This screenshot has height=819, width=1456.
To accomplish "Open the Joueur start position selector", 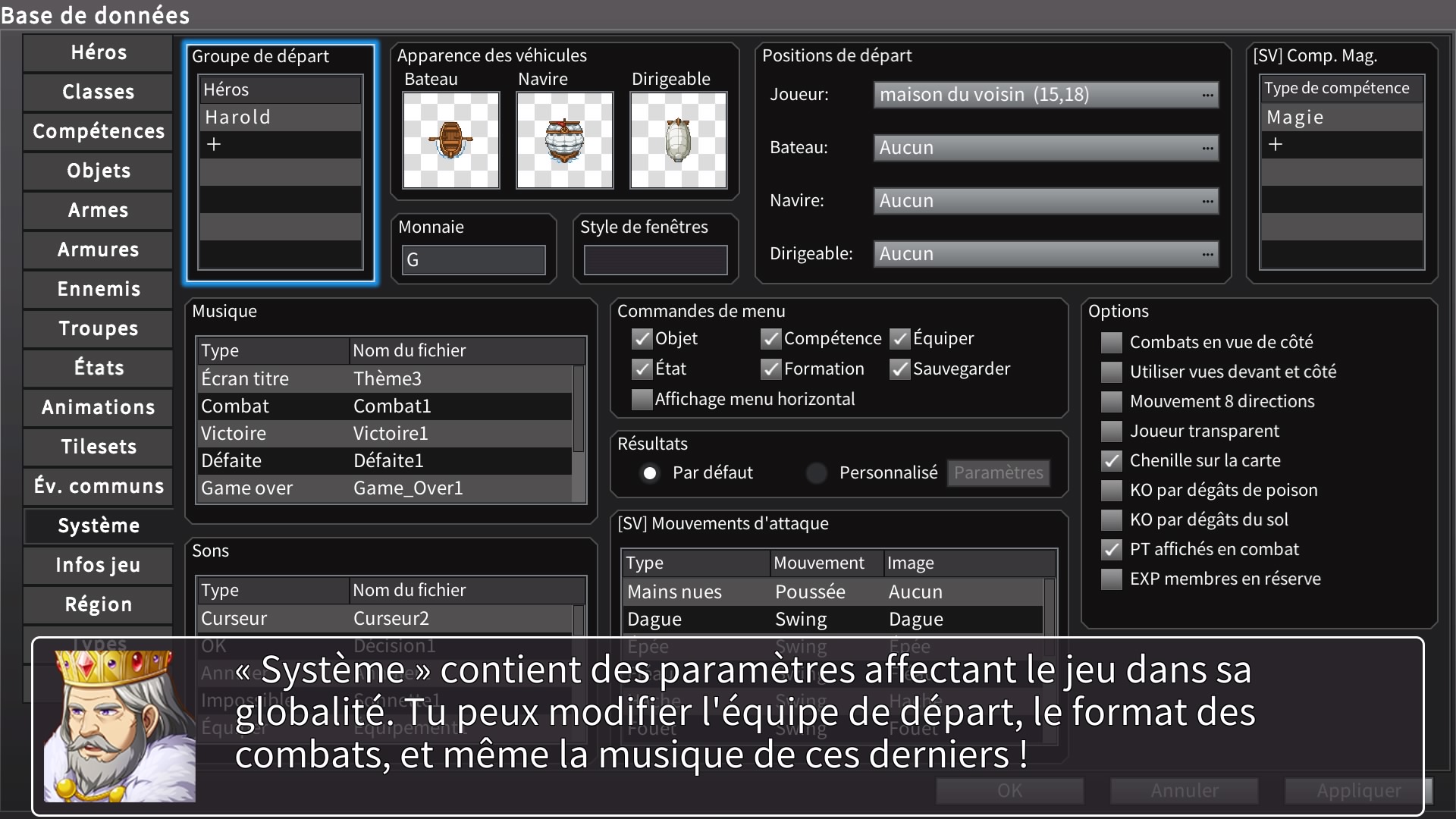I will 1046,95.
